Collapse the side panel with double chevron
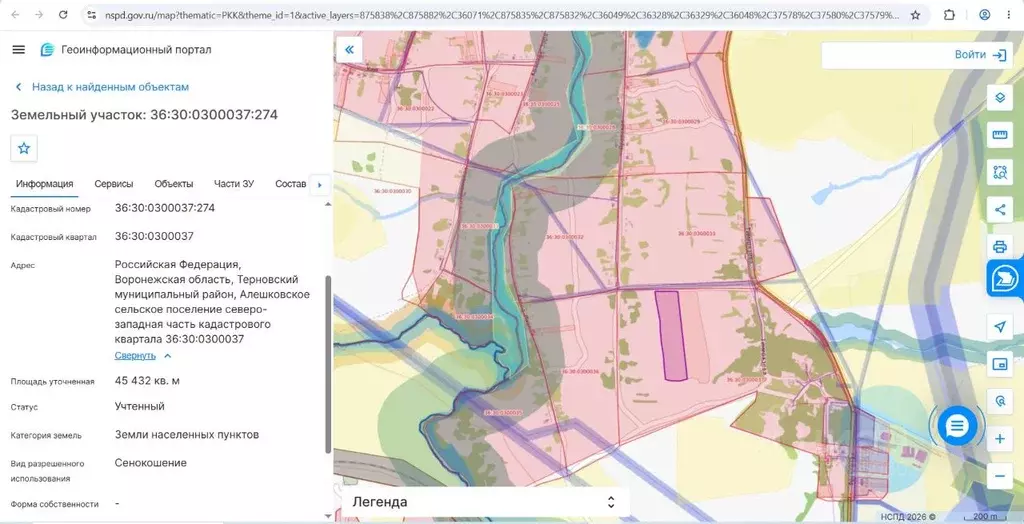This screenshot has height=524, width=1024. click(349, 50)
